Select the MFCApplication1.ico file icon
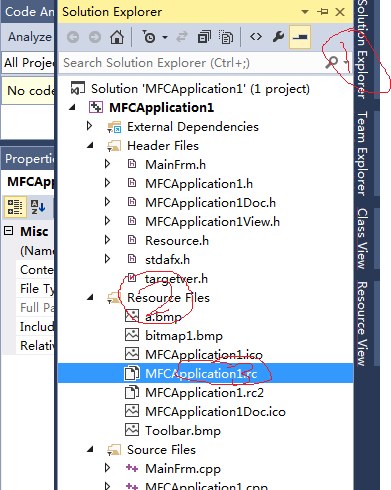 click(x=132, y=354)
